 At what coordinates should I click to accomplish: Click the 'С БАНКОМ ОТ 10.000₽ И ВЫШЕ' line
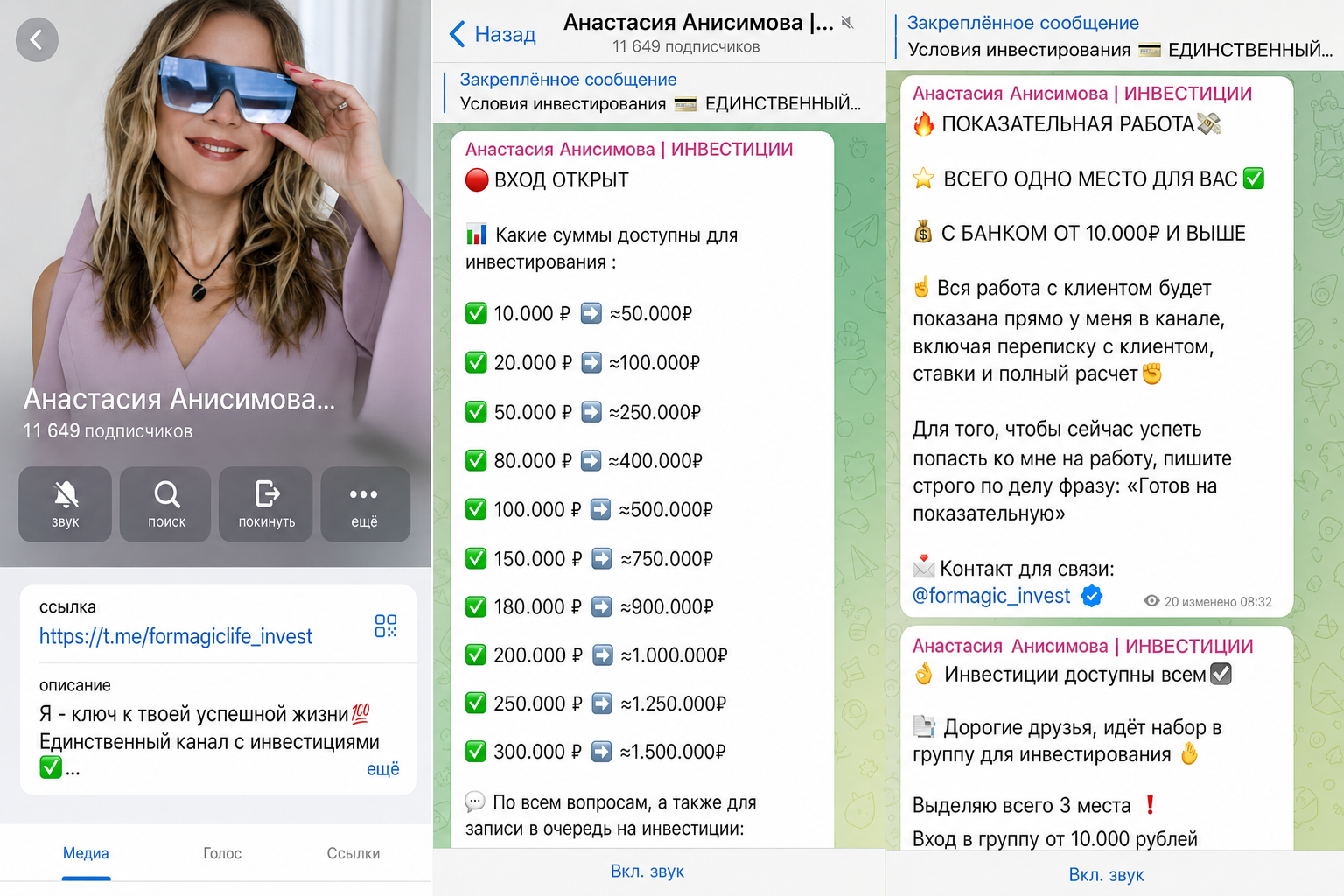coord(1080,234)
